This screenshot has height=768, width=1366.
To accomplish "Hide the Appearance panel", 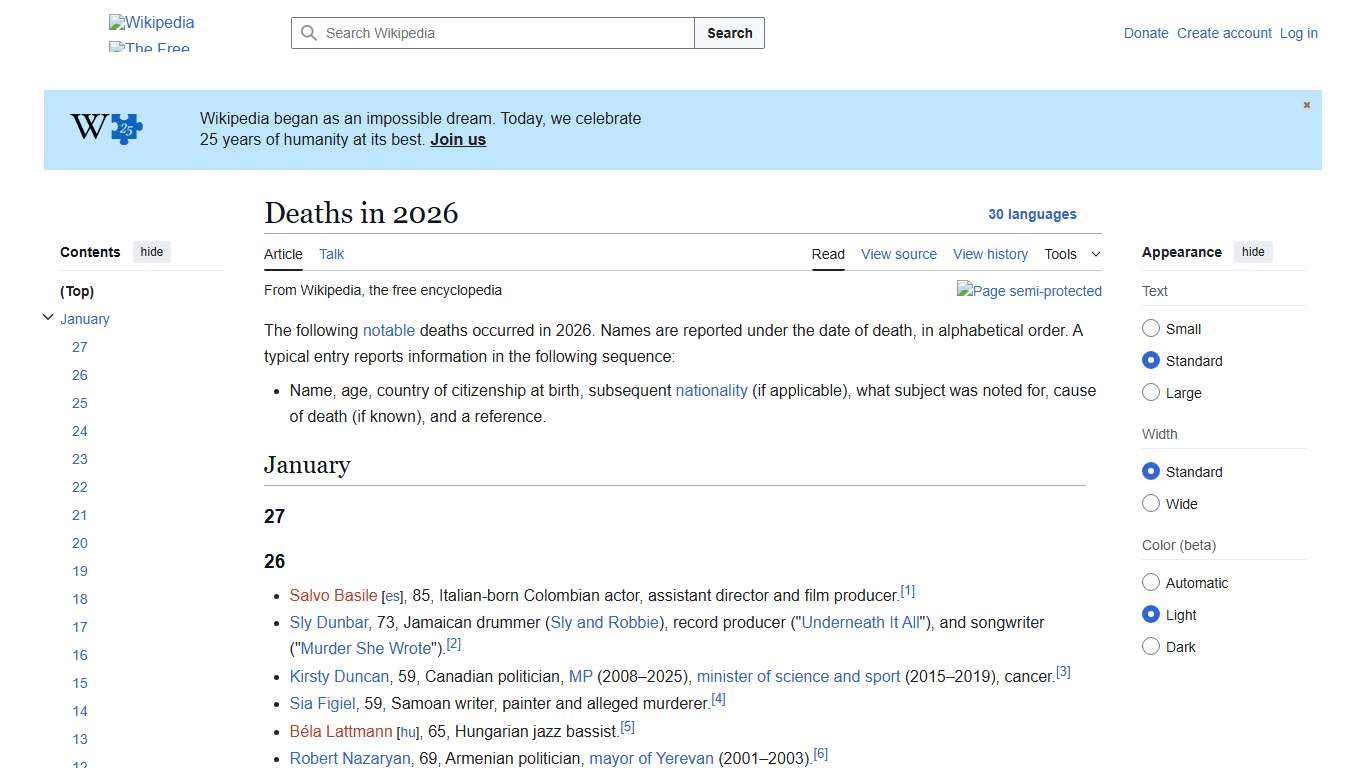I will click(1253, 252).
